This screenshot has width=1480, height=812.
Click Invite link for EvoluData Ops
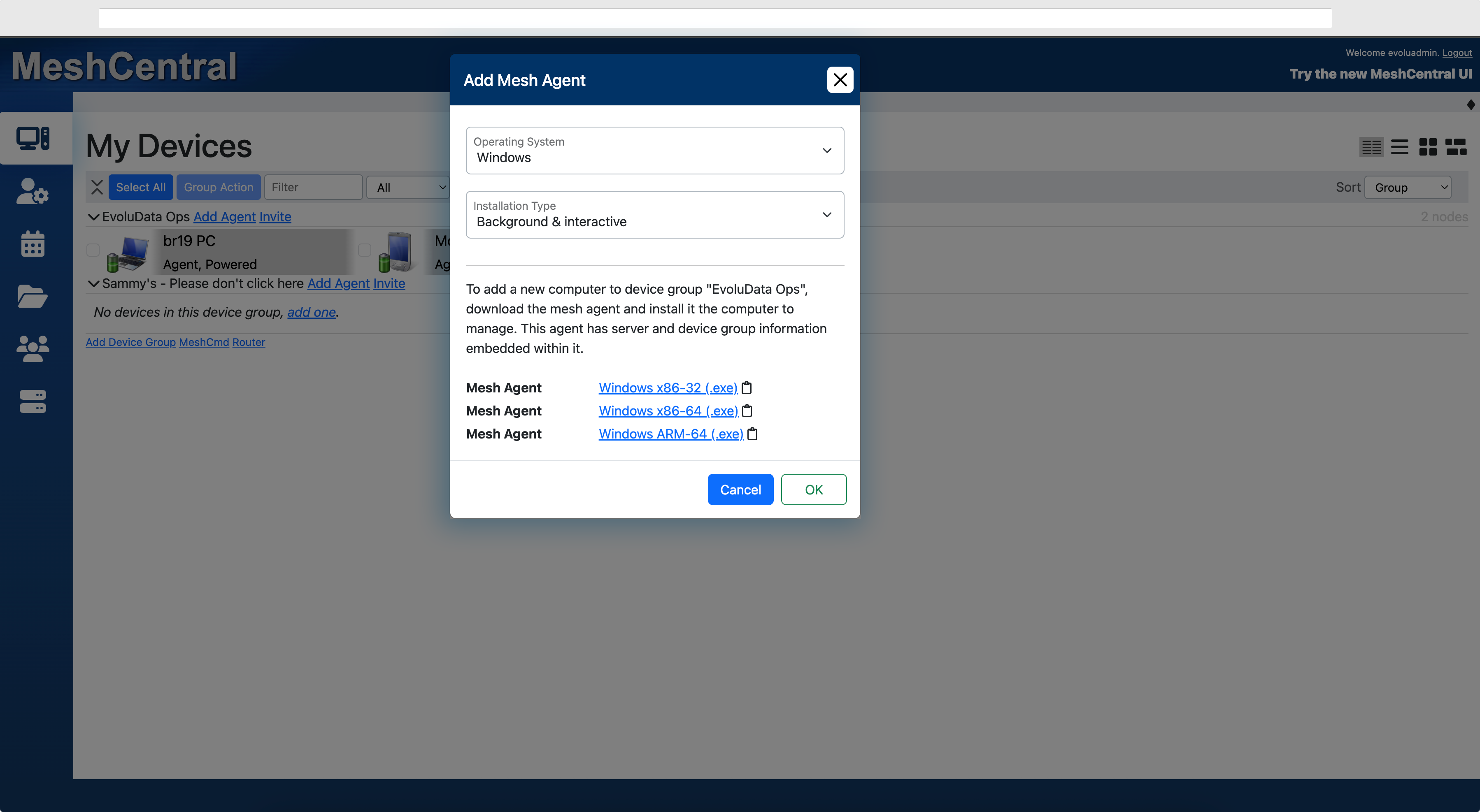tap(275, 217)
